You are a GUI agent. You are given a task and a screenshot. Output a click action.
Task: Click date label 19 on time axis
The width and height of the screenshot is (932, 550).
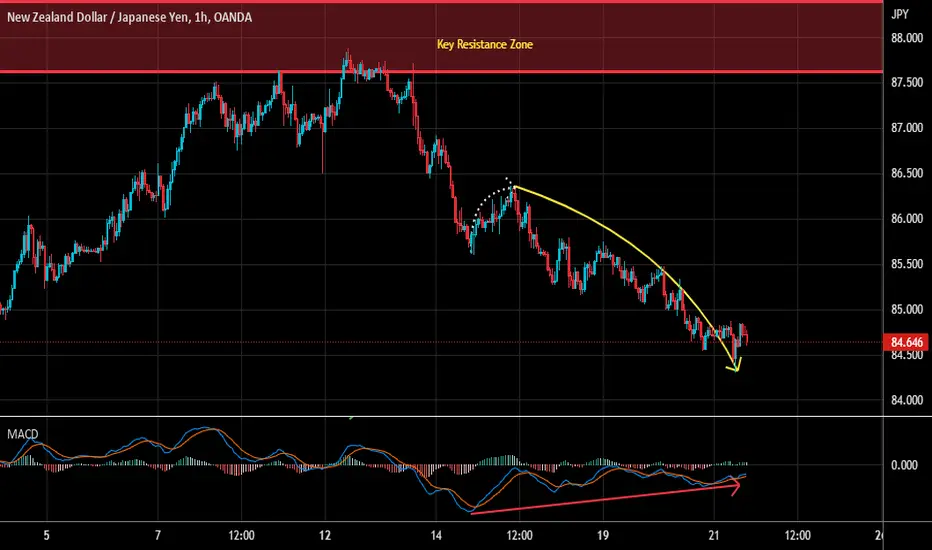click(x=603, y=536)
